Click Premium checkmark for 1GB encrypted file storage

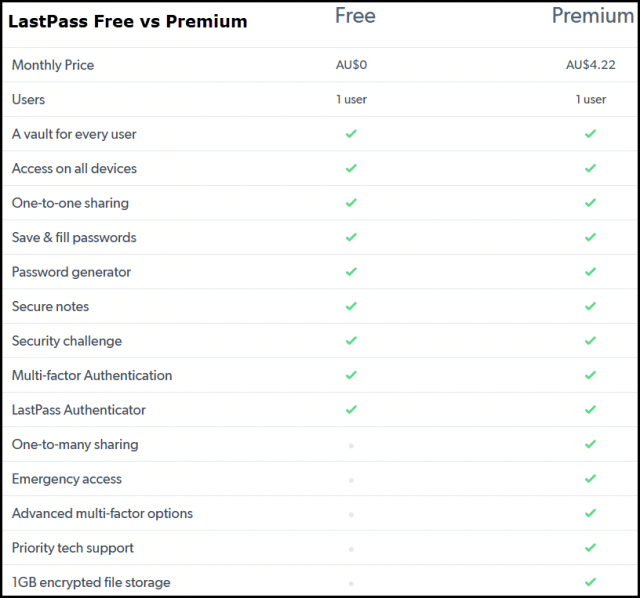pos(590,582)
